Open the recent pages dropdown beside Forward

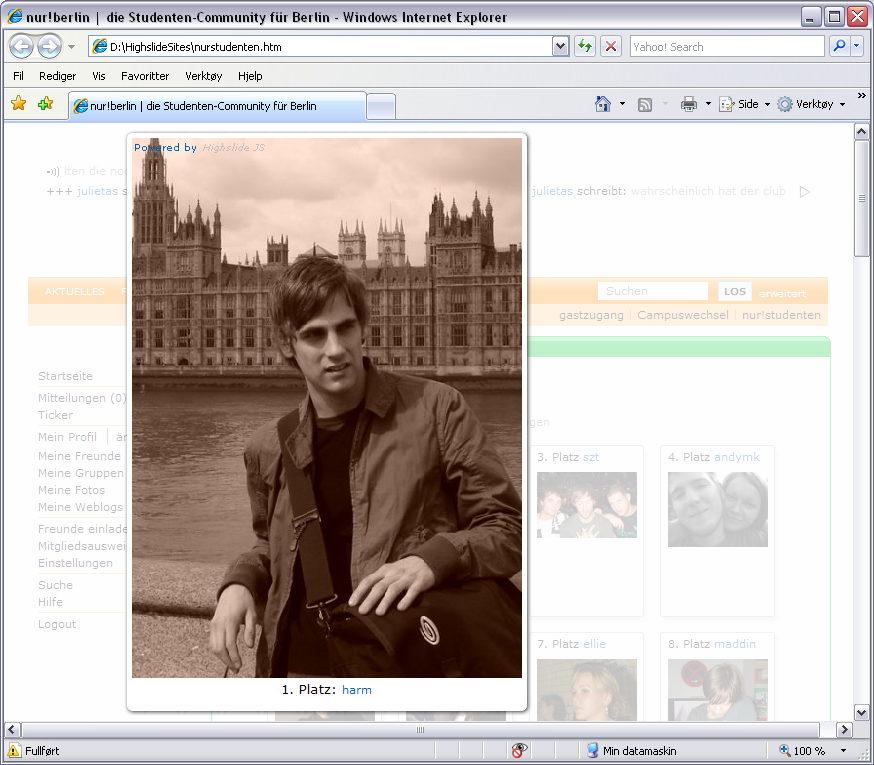pyautogui.click(x=71, y=47)
